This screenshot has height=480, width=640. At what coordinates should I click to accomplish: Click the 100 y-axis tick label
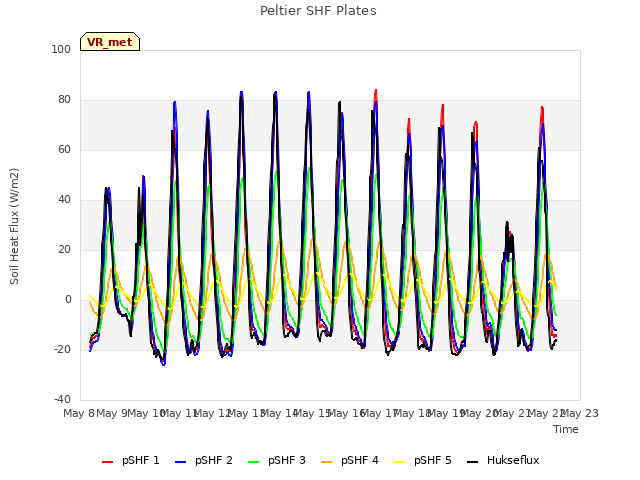coord(61,49)
